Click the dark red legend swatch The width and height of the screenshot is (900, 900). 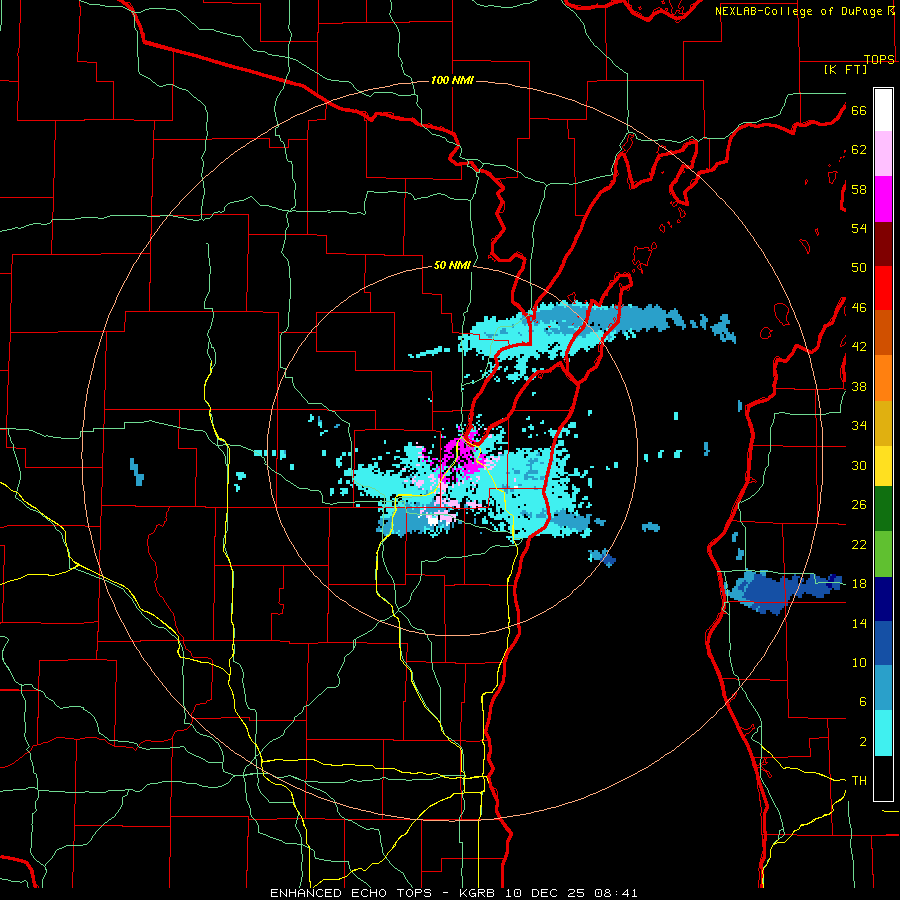(883, 244)
